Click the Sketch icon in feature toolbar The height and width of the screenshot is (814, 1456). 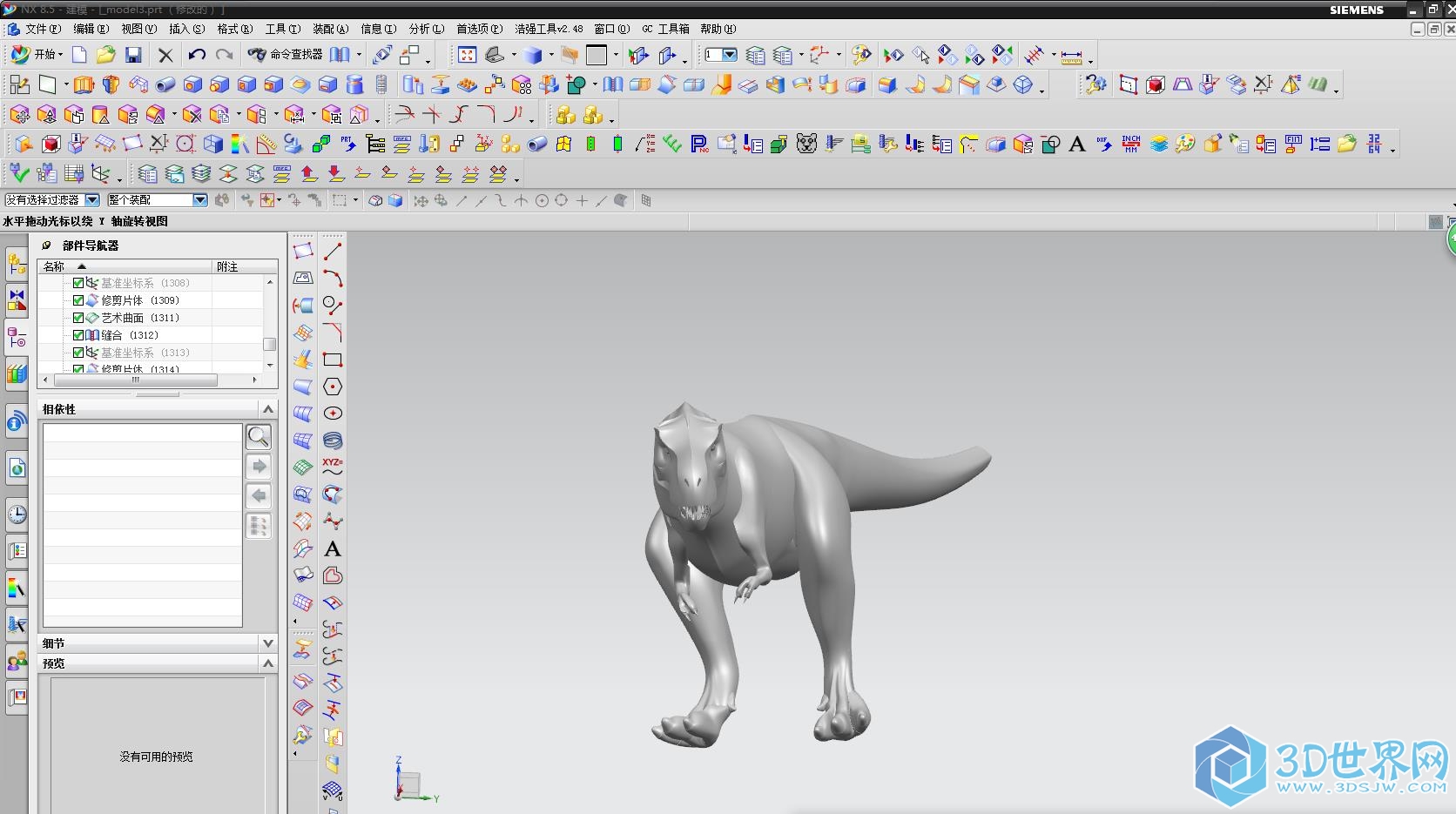pyautogui.click(x=19, y=84)
